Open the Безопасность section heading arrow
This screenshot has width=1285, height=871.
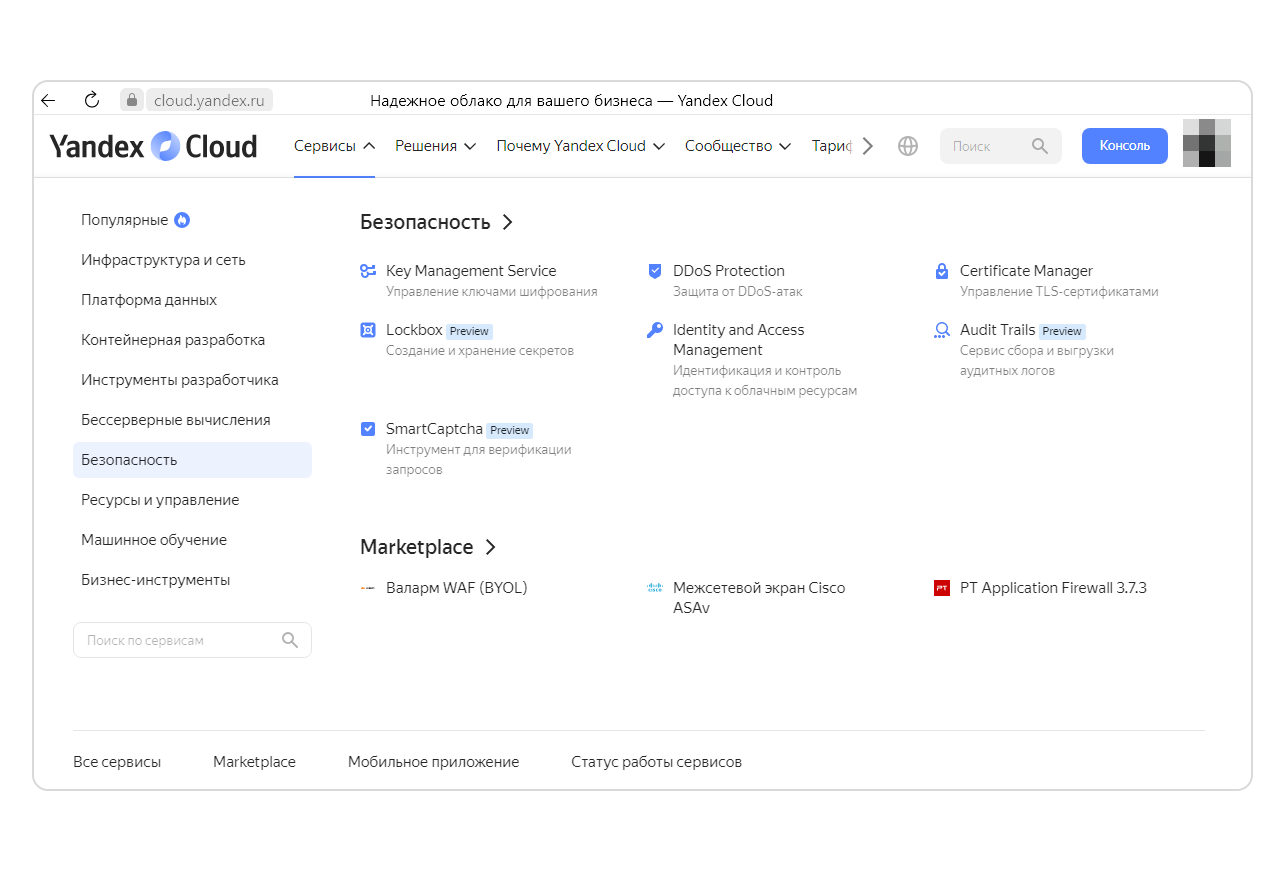(x=508, y=222)
